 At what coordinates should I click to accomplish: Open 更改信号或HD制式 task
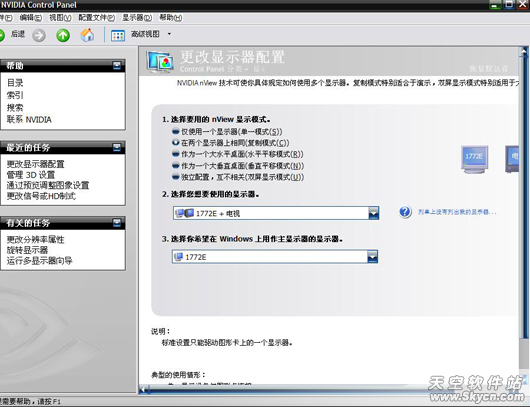coord(41,196)
